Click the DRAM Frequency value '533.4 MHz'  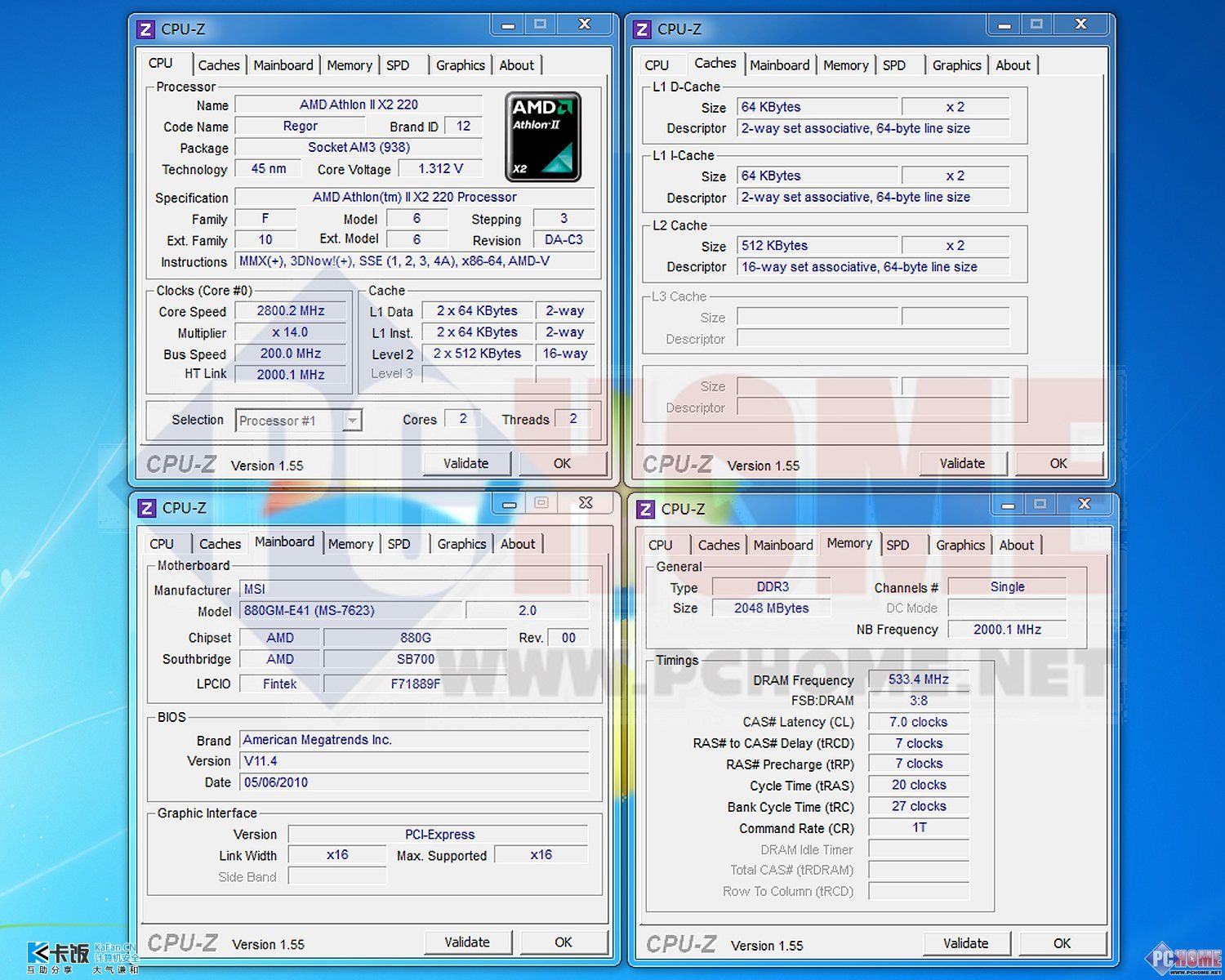tap(919, 679)
